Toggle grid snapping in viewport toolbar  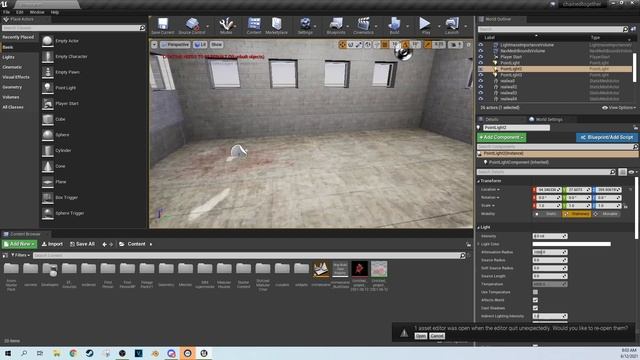tap(385, 44)
